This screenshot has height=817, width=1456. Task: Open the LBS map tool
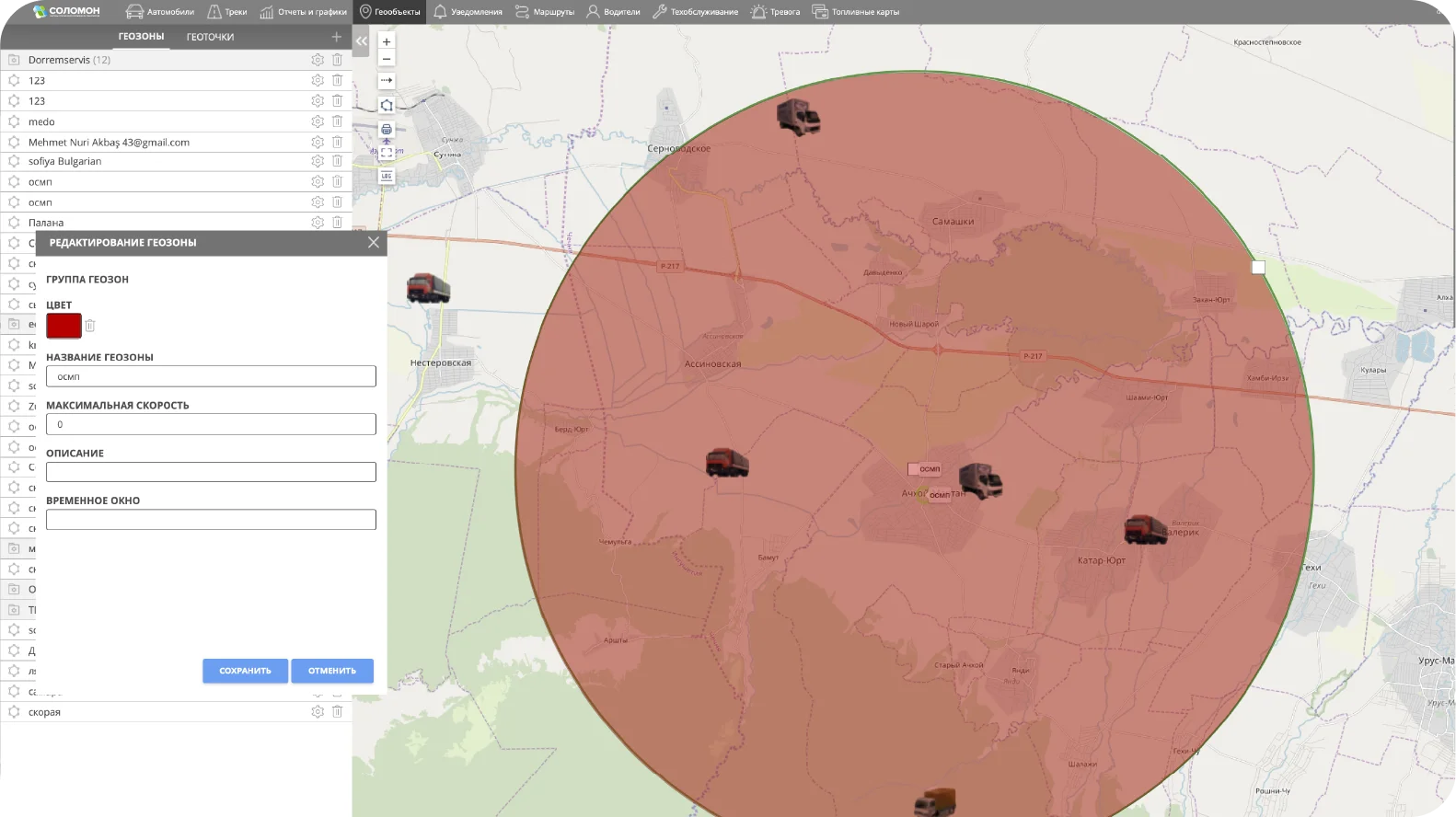pyautogui.click(x=387, y=176)
